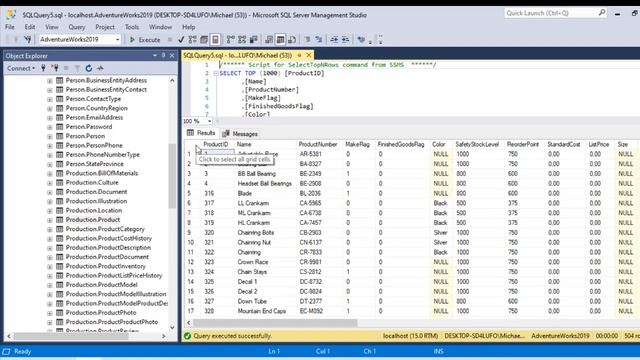This screenshot has width=640, height=360.
Task: Open the Edit menu
Action: coord(30,27)
